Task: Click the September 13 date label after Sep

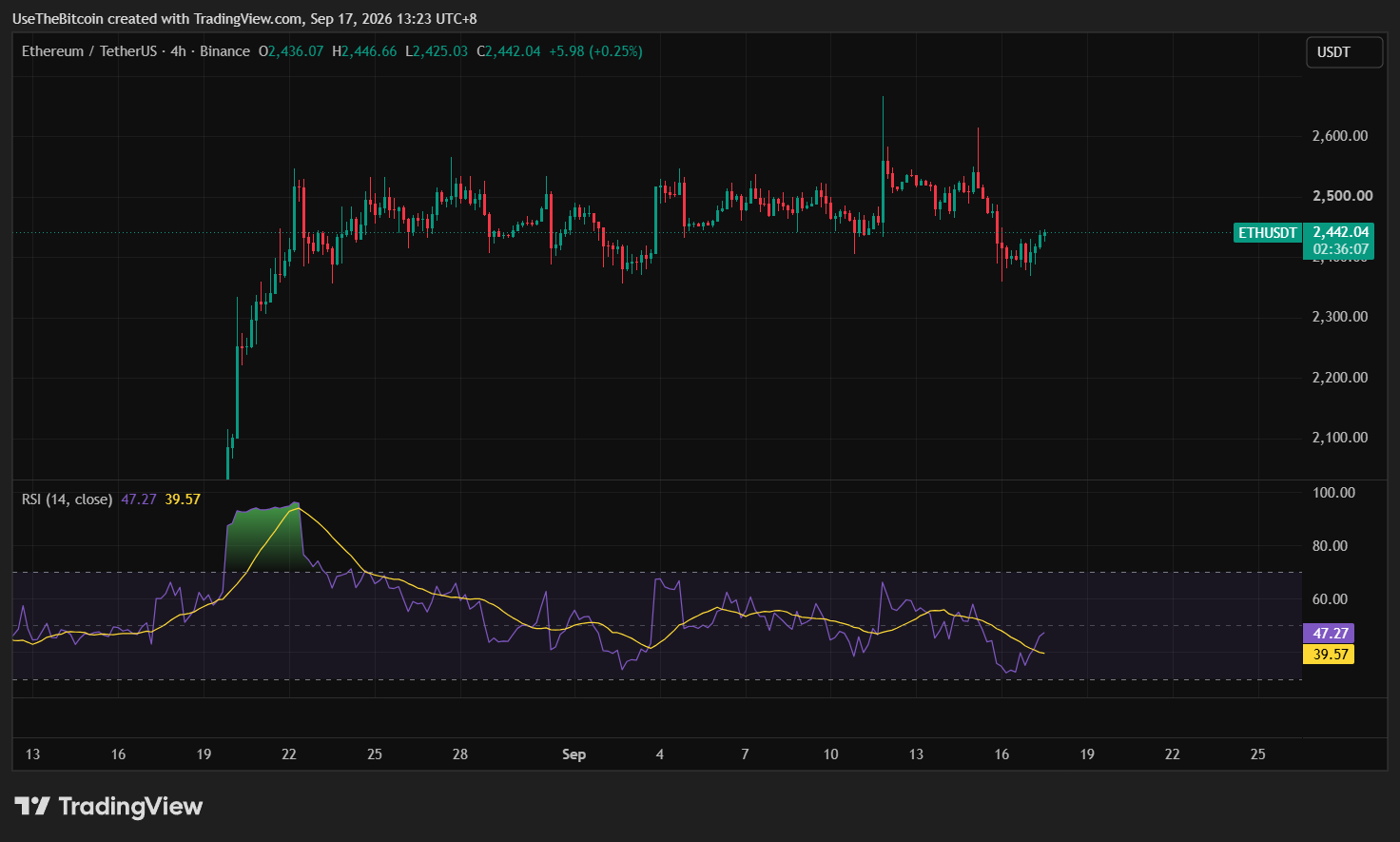Action: tap(916, 754)
